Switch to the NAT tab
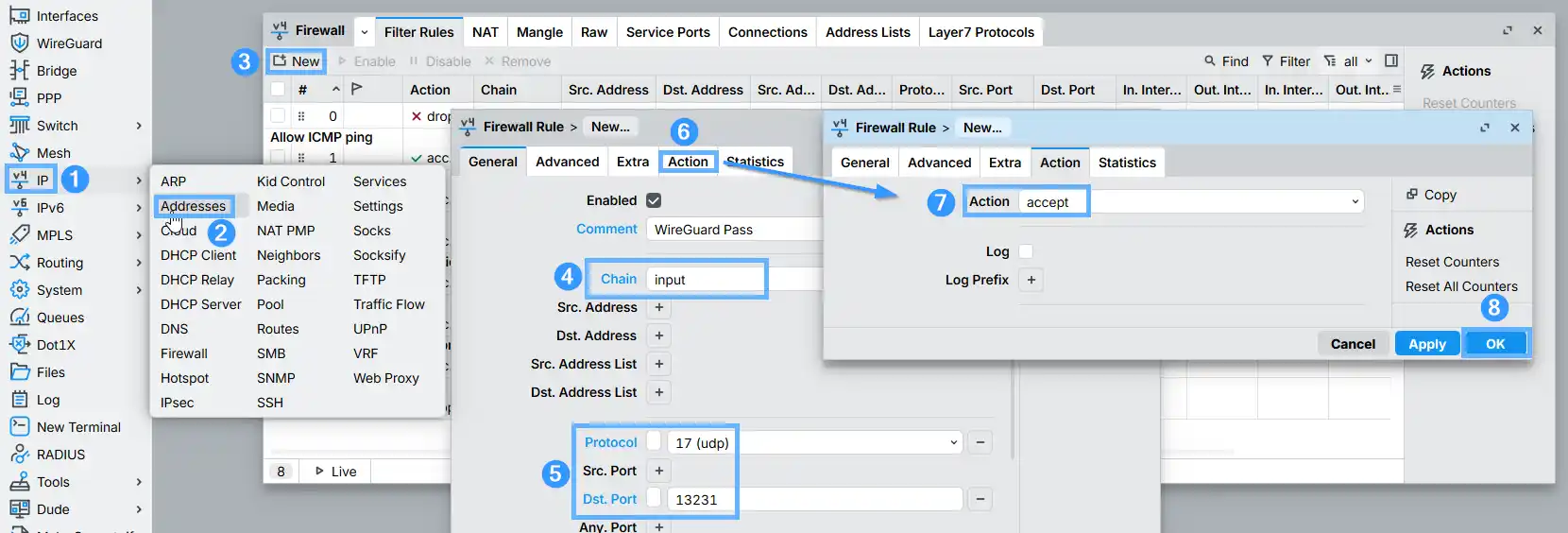The image size is (1568, 533). point(486,32)
